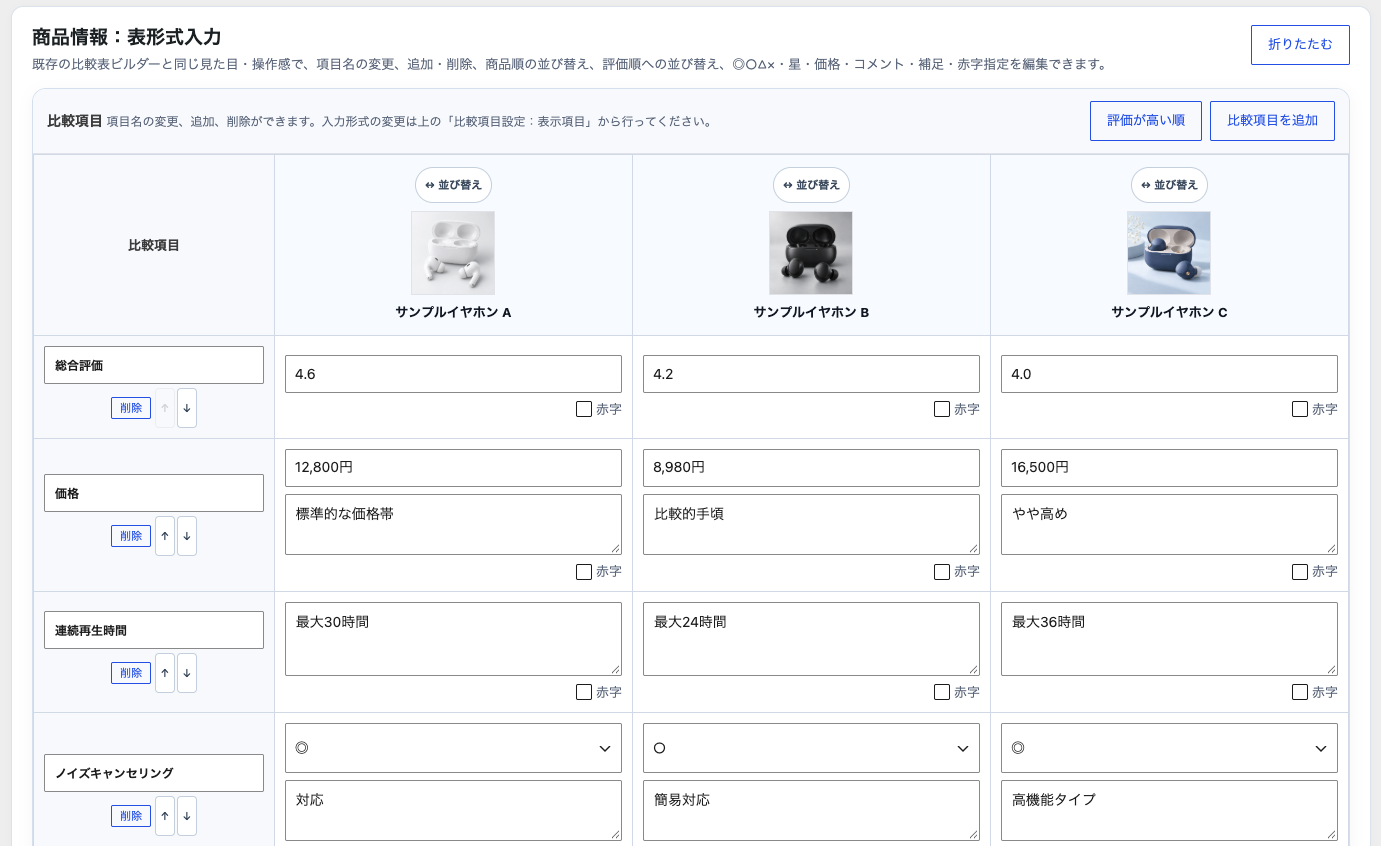Click 並び替え handle for サンプルイヤホン A
The height and width of the screenshot is (846, 1381).
tap(453, 185)
